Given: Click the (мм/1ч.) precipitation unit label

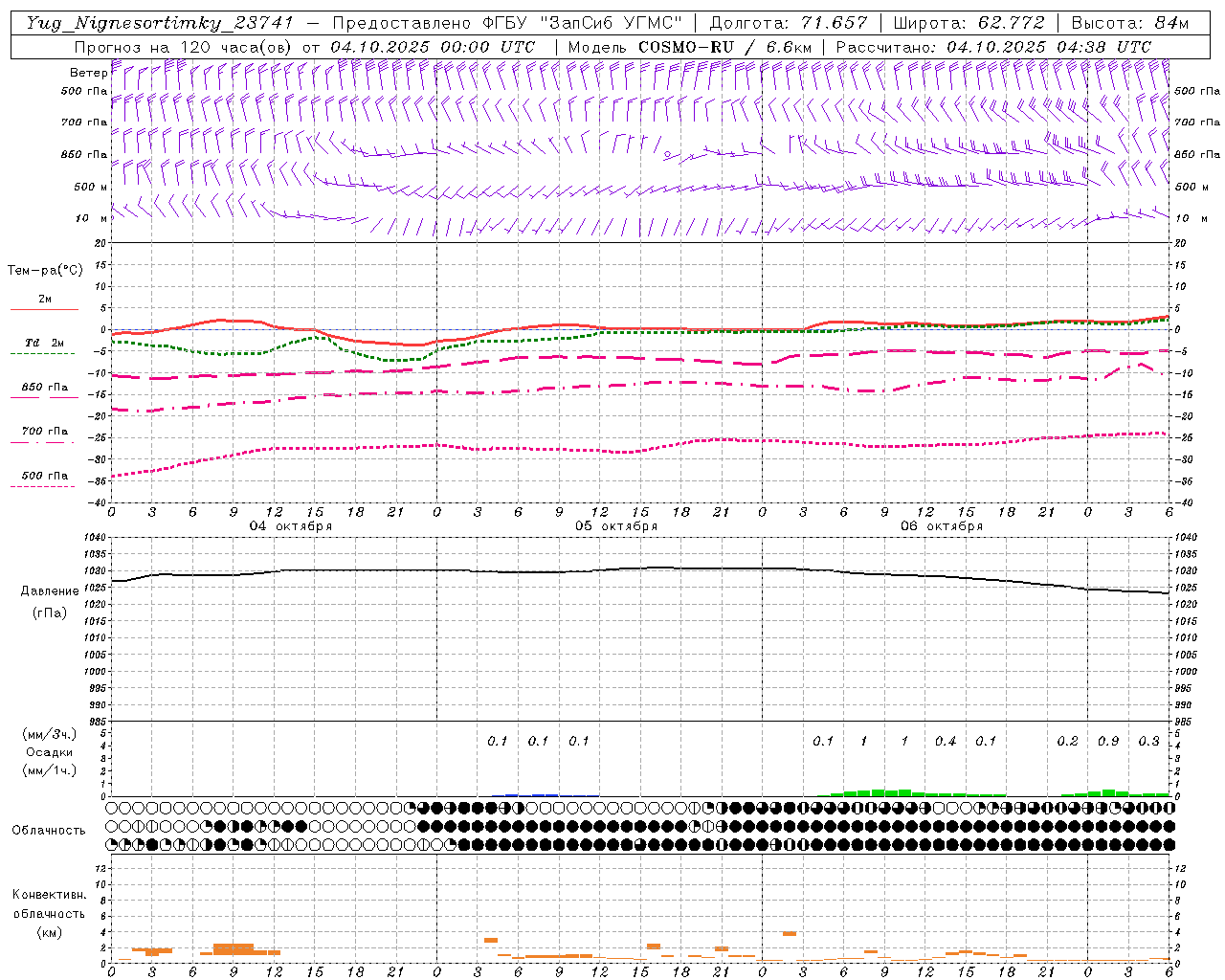Looking at the screenshot, I should (49, 770).
